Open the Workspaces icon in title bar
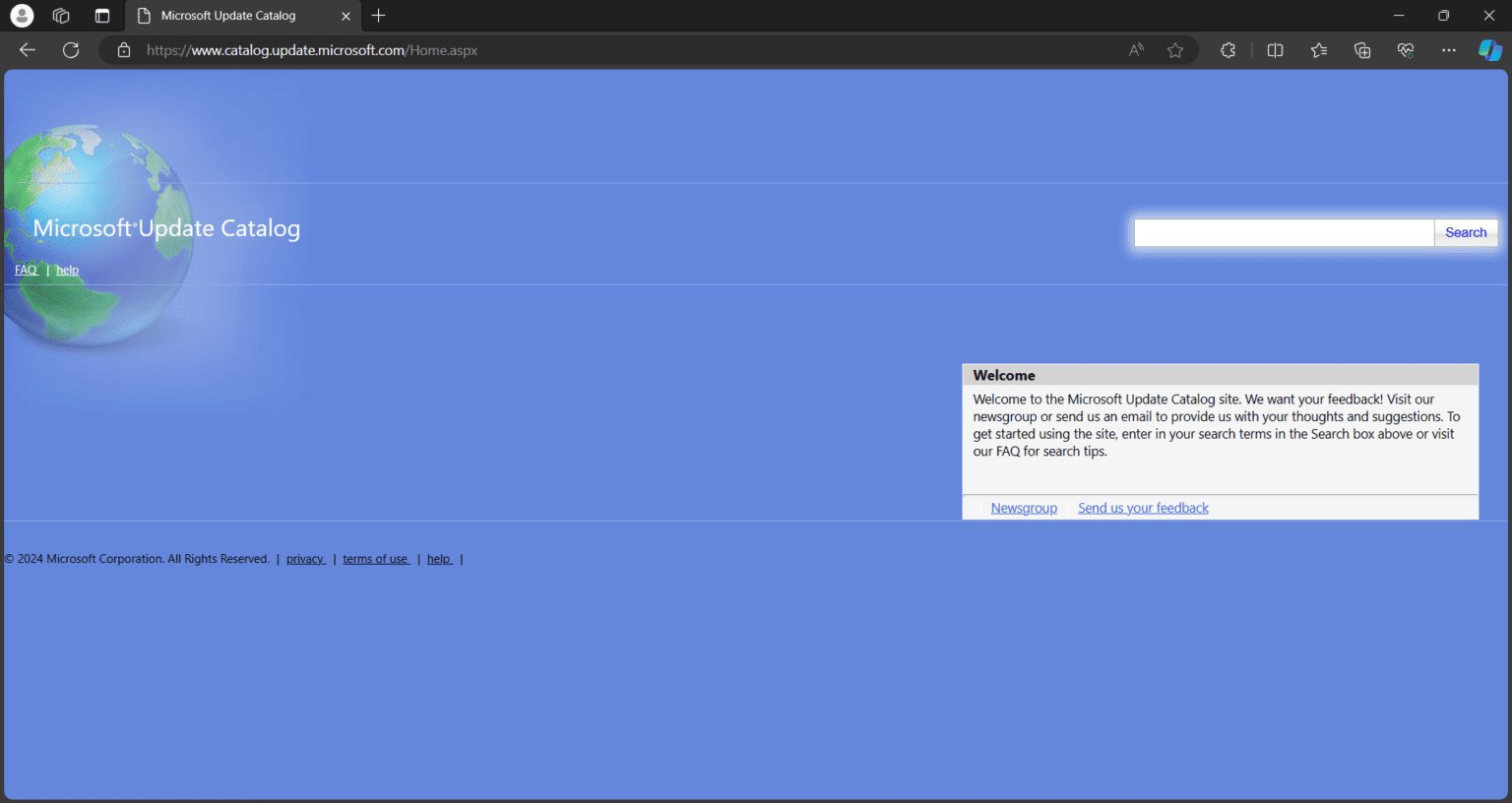 tap(61, 16)
